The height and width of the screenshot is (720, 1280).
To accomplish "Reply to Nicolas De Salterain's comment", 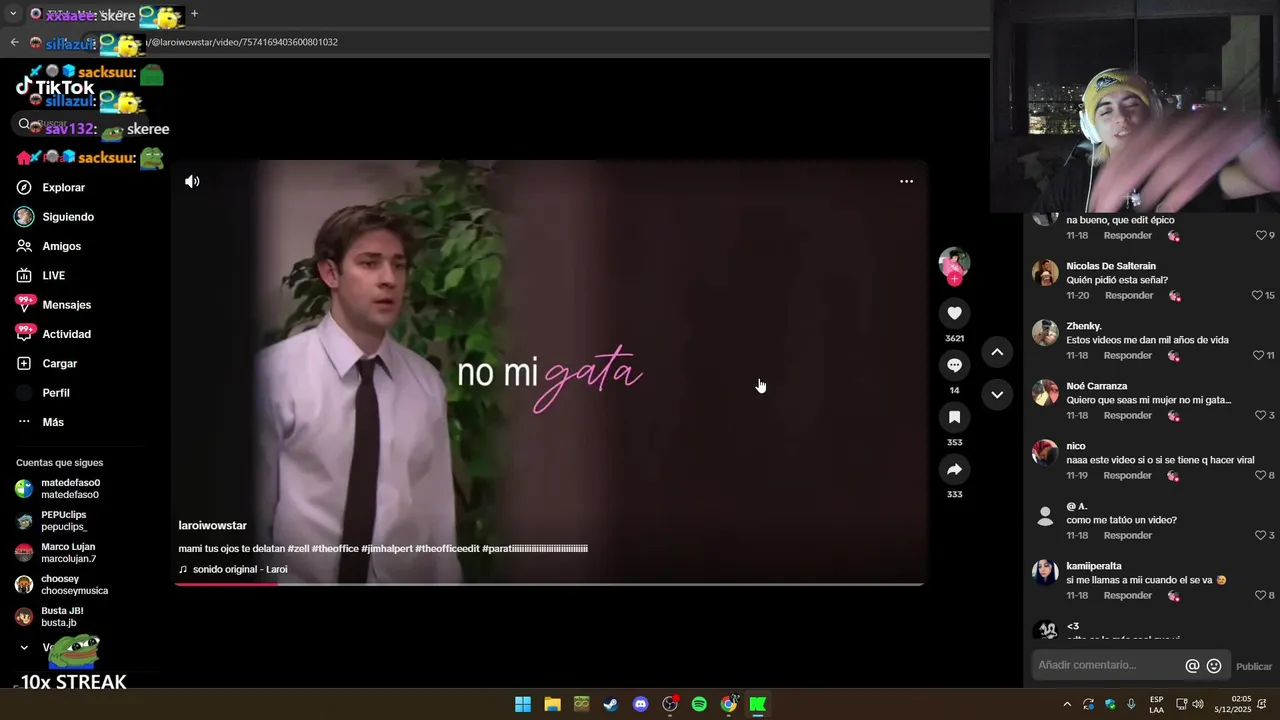I will point(1129,296).
